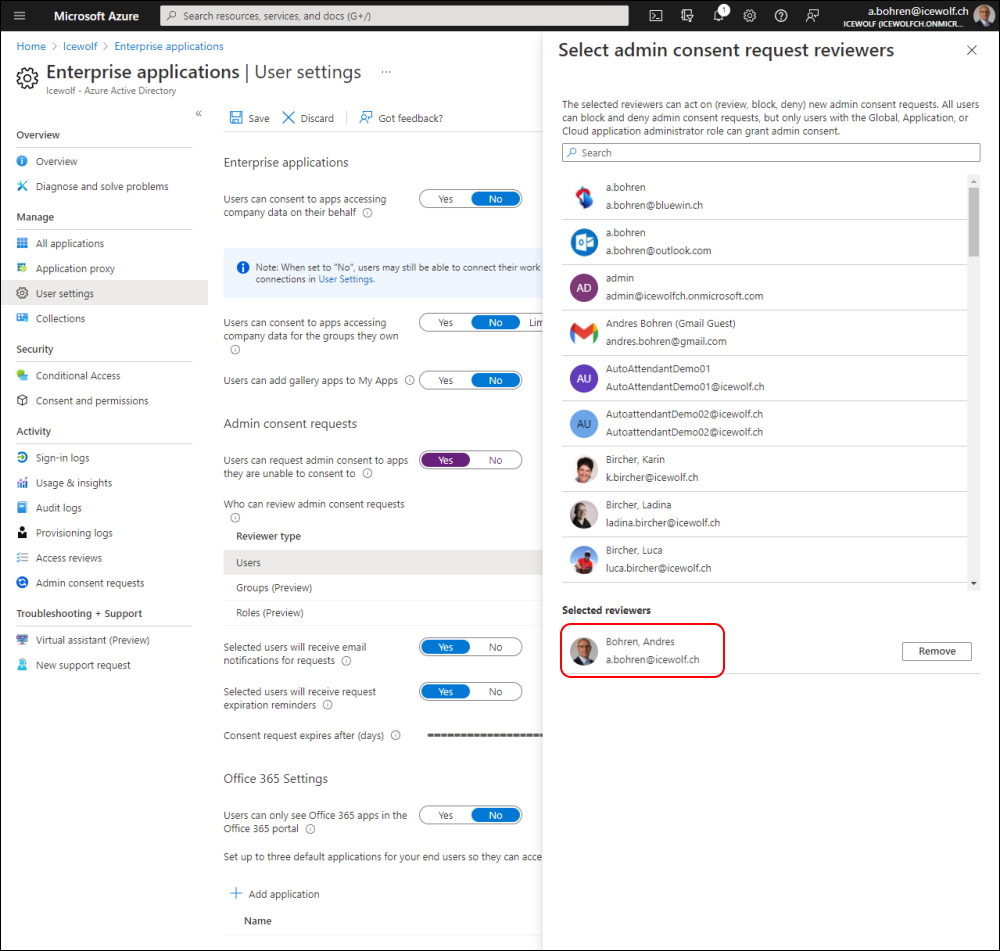Click the reviewers search box
The image size is (1000, 951).
point(770,152)
